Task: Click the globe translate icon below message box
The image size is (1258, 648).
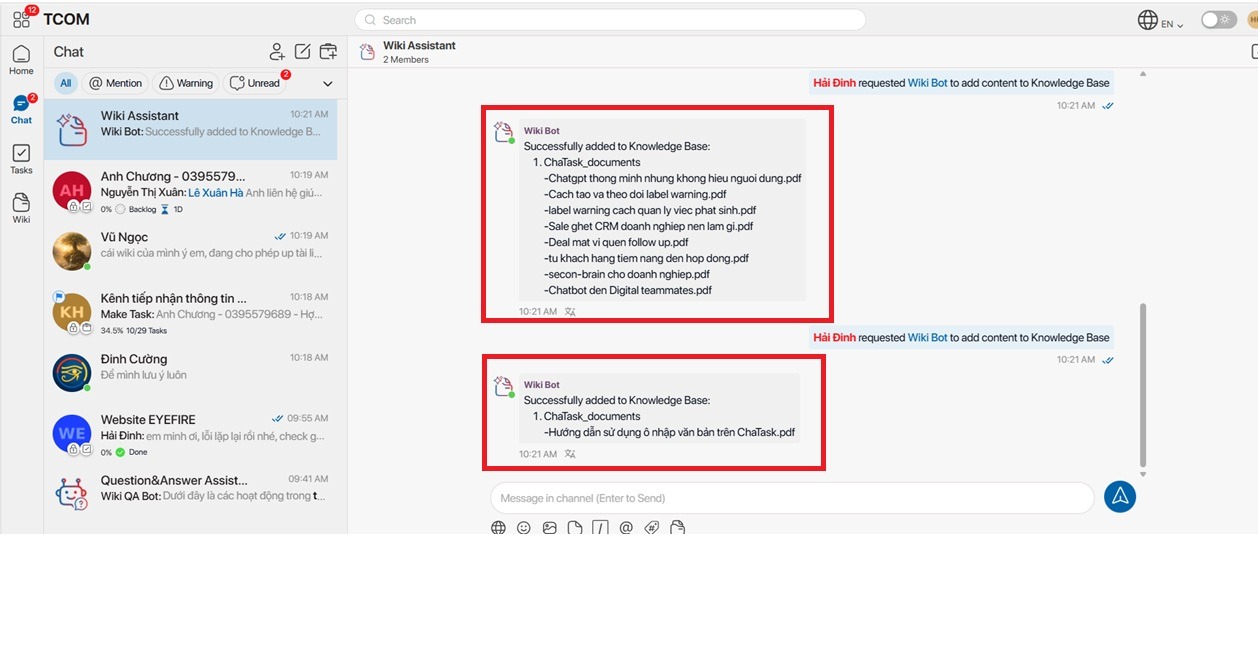Action: click(x=498, y=527)
